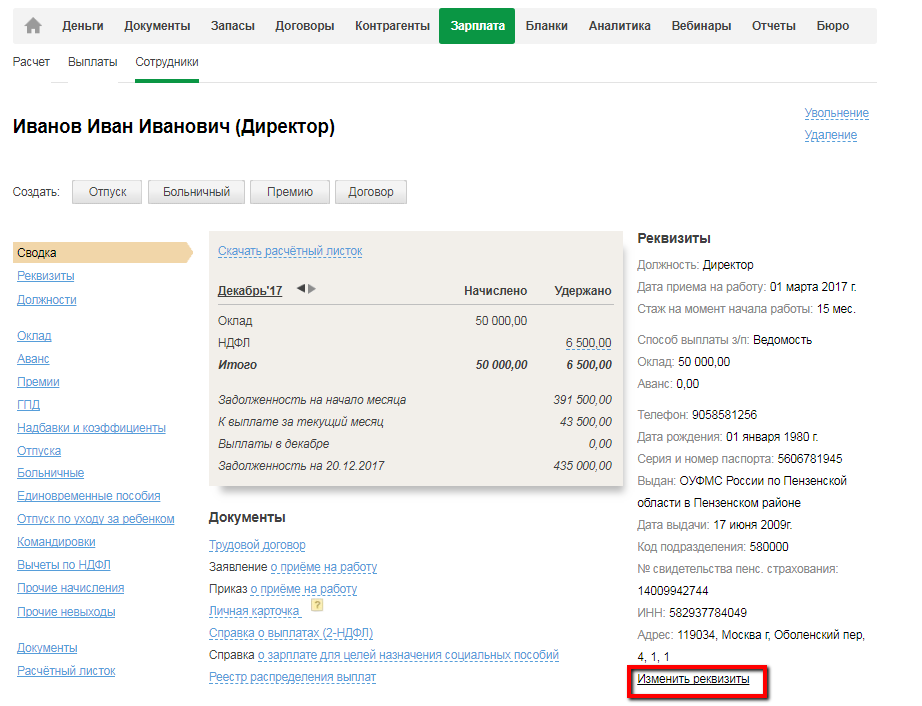Click the Увольнение link

[836, 113]
